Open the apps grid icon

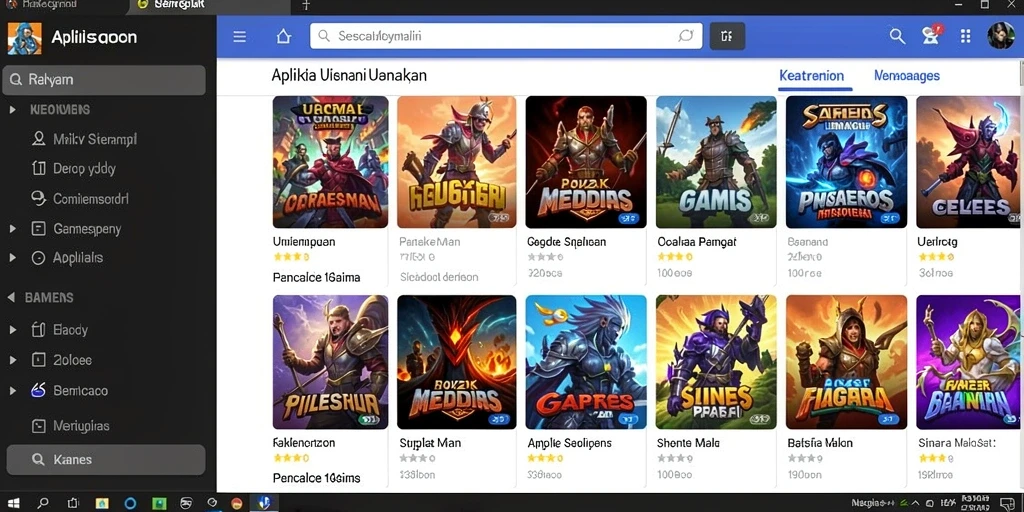tap(965, 37)
